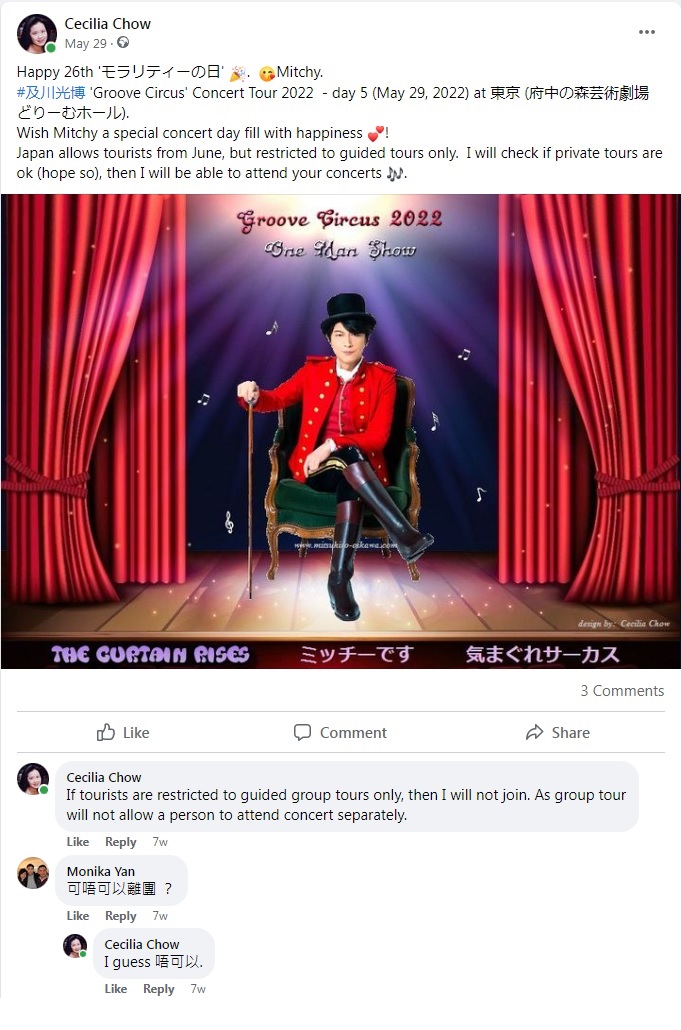Click the Share arrow icon
The image size is (681, 1030).
535,732
